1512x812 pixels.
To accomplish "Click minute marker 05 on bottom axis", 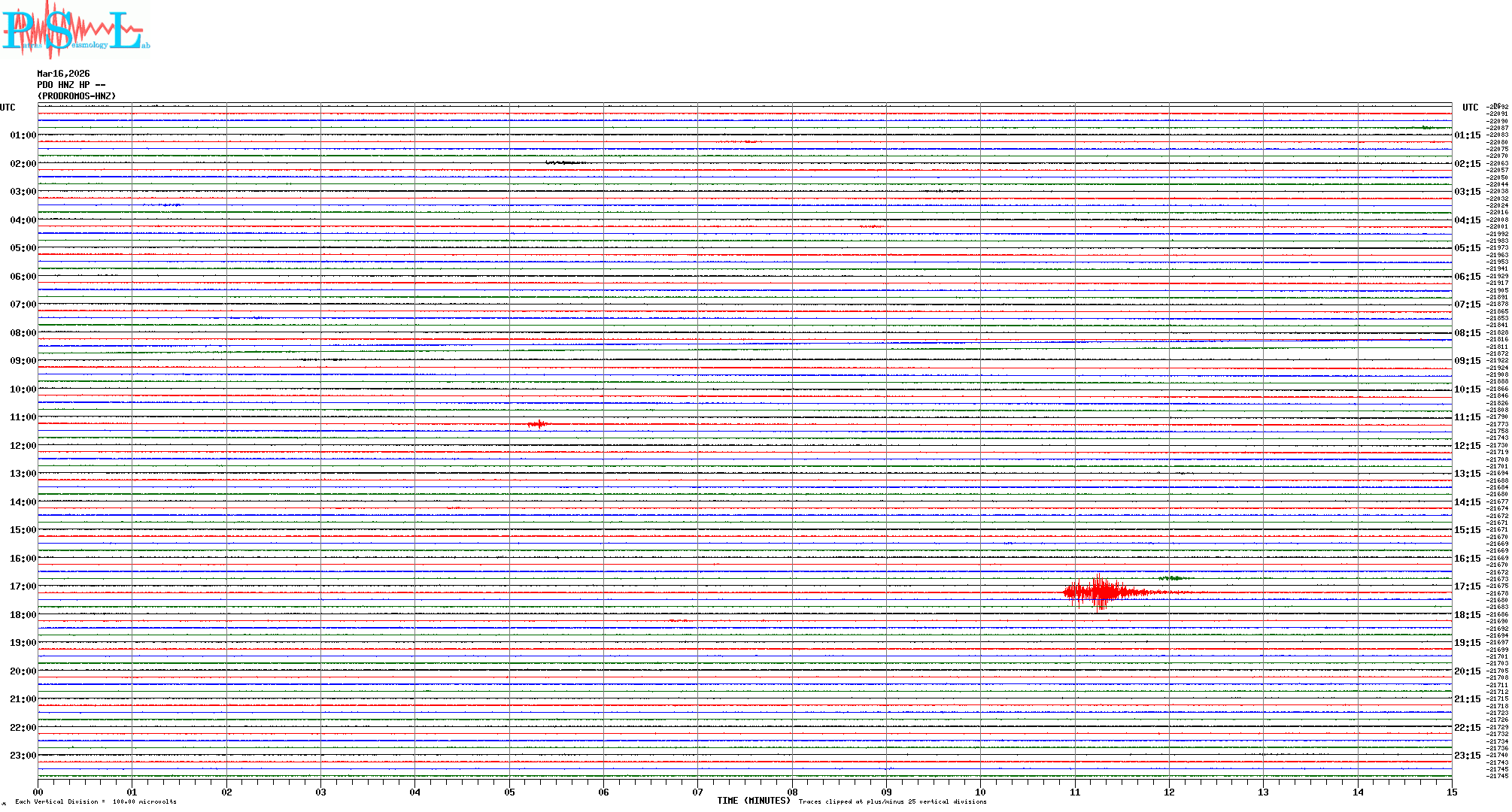I will (x=509, y=792).
